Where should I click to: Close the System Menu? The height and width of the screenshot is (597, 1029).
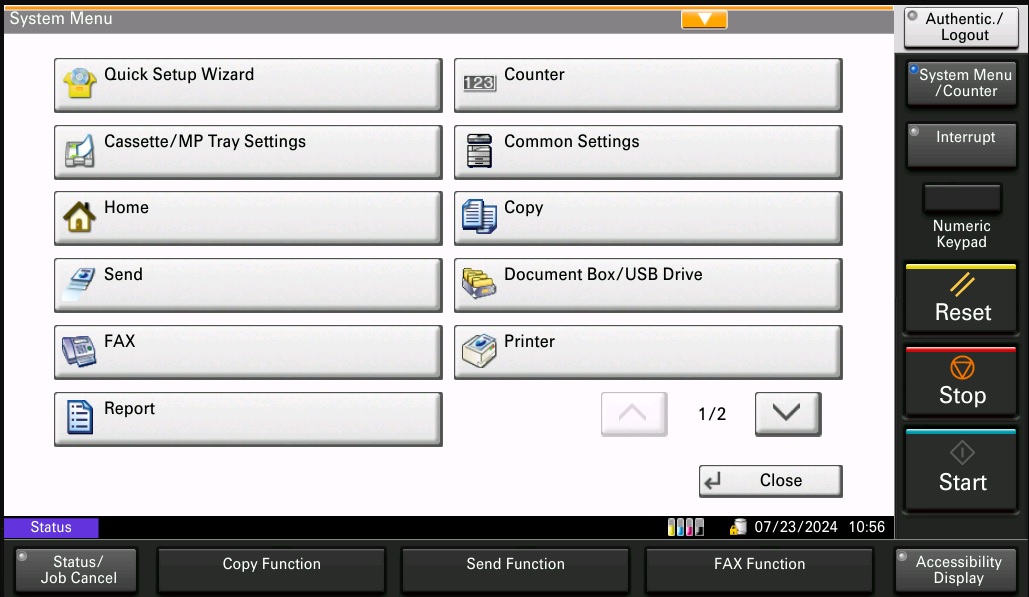click(770, 481)
